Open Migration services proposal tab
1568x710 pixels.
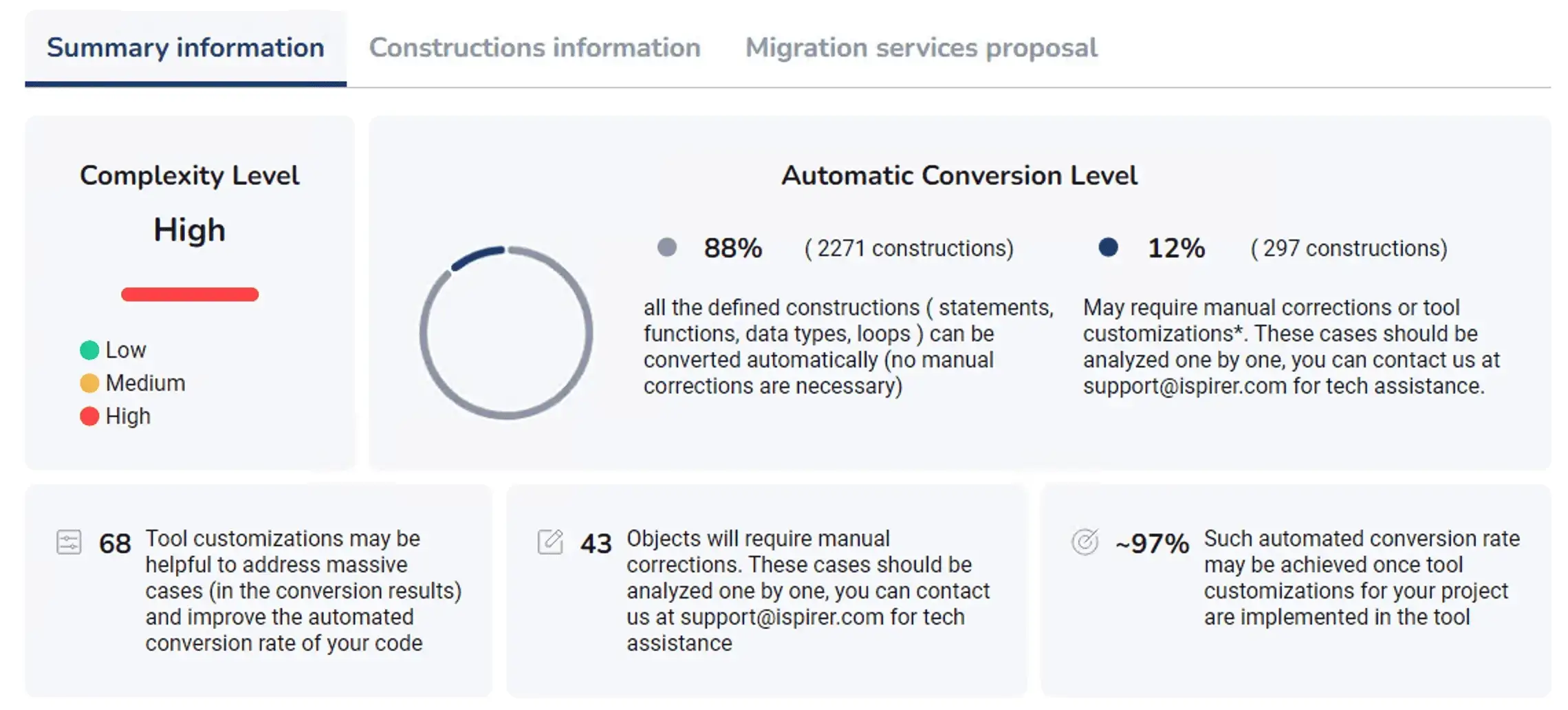tap(921, 47)
